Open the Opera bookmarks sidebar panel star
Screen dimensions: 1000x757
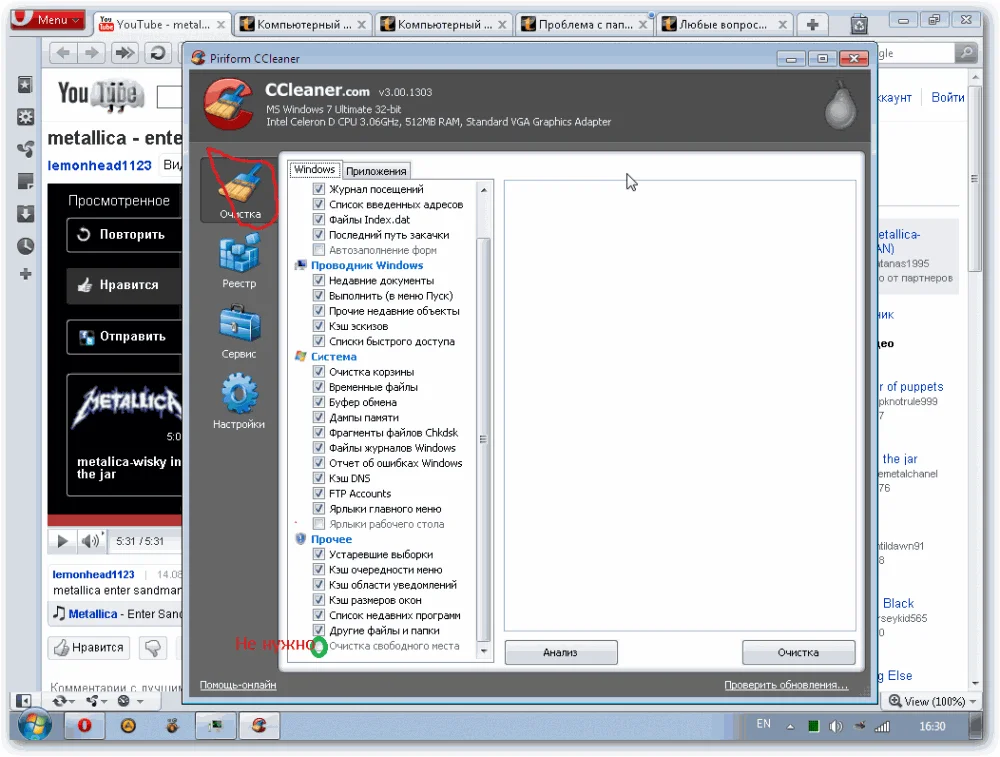[25, 84]
